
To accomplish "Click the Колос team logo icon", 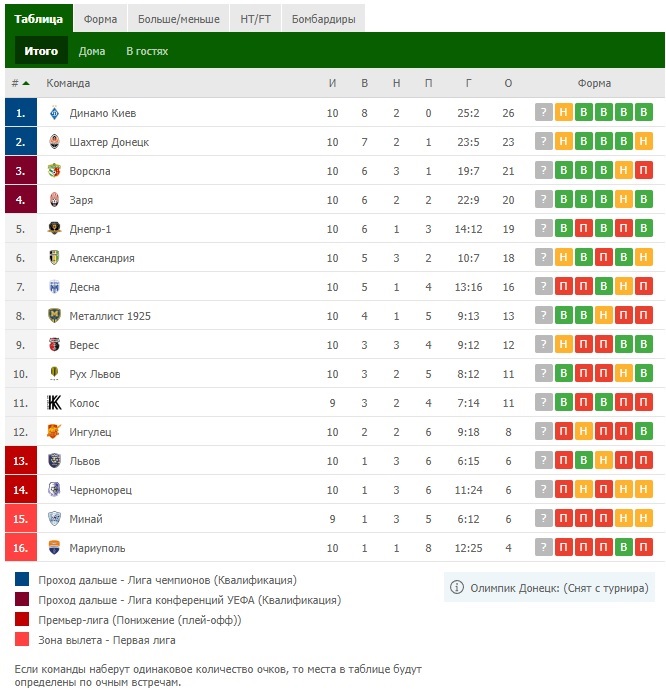I will point(54,403).
